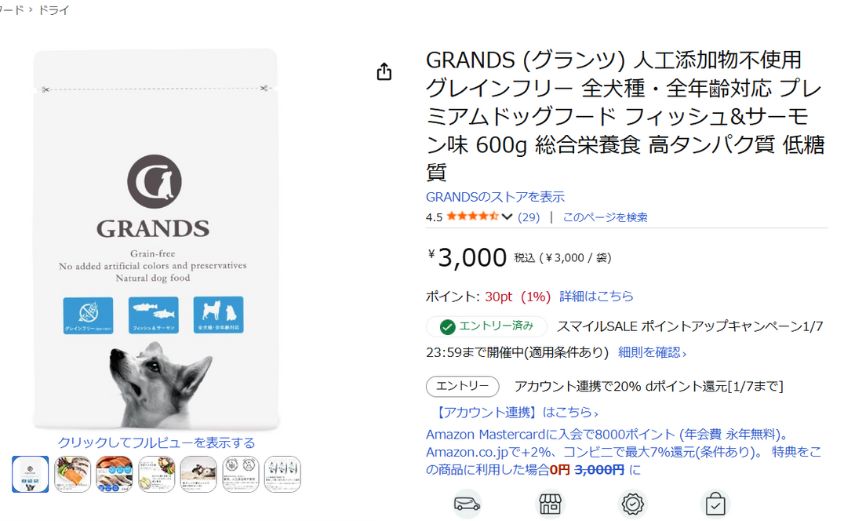Click the delivery truck icon

pos(466,503)
